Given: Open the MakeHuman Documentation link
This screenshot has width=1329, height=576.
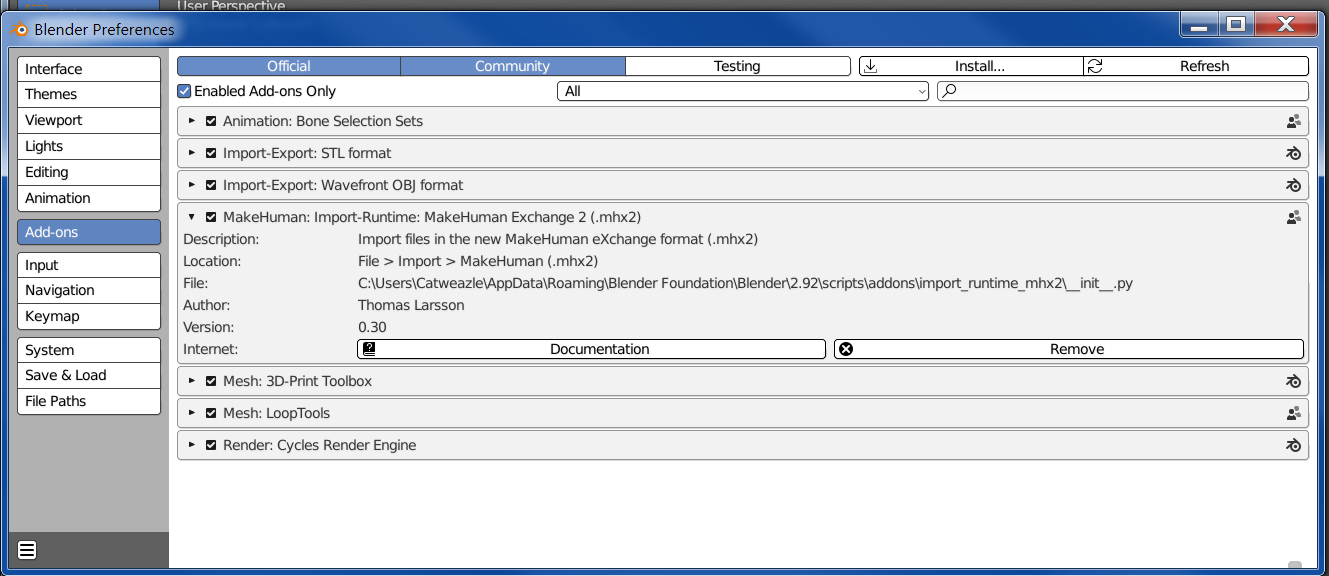Looking at the screenshot, I should pyautogui.click(x=591, y=349).
